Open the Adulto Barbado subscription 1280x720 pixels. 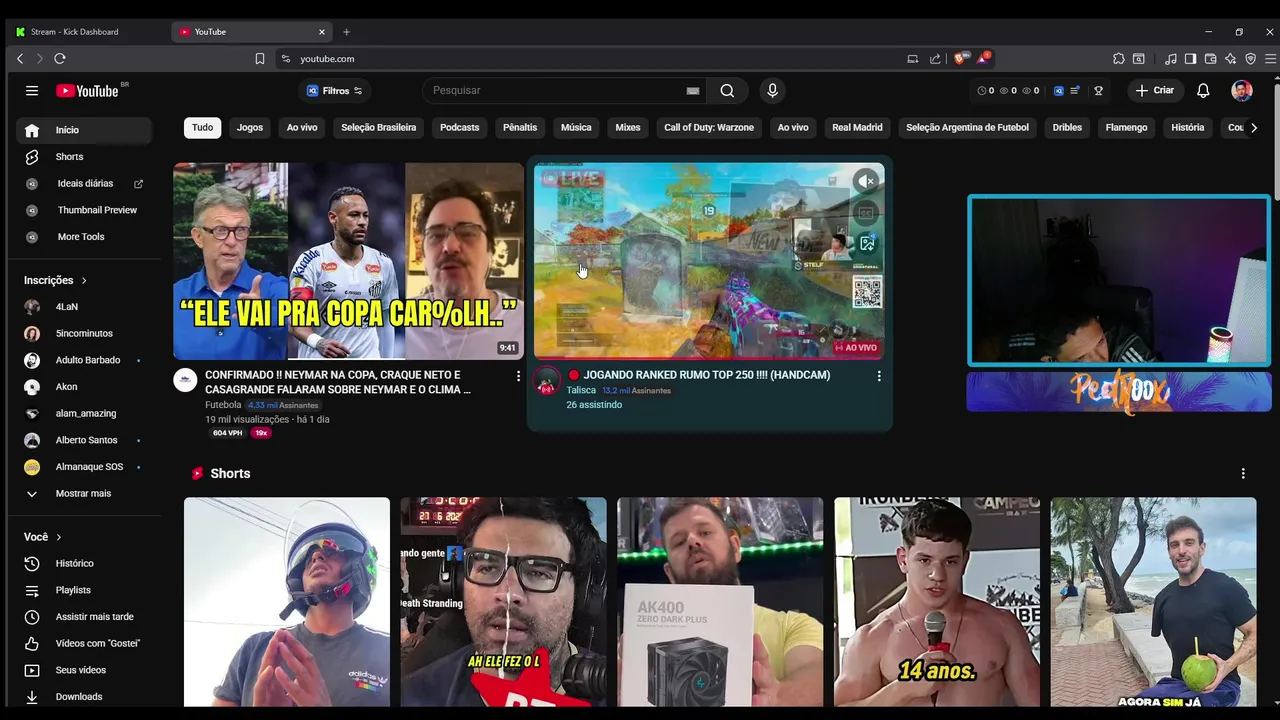(84, 360)
